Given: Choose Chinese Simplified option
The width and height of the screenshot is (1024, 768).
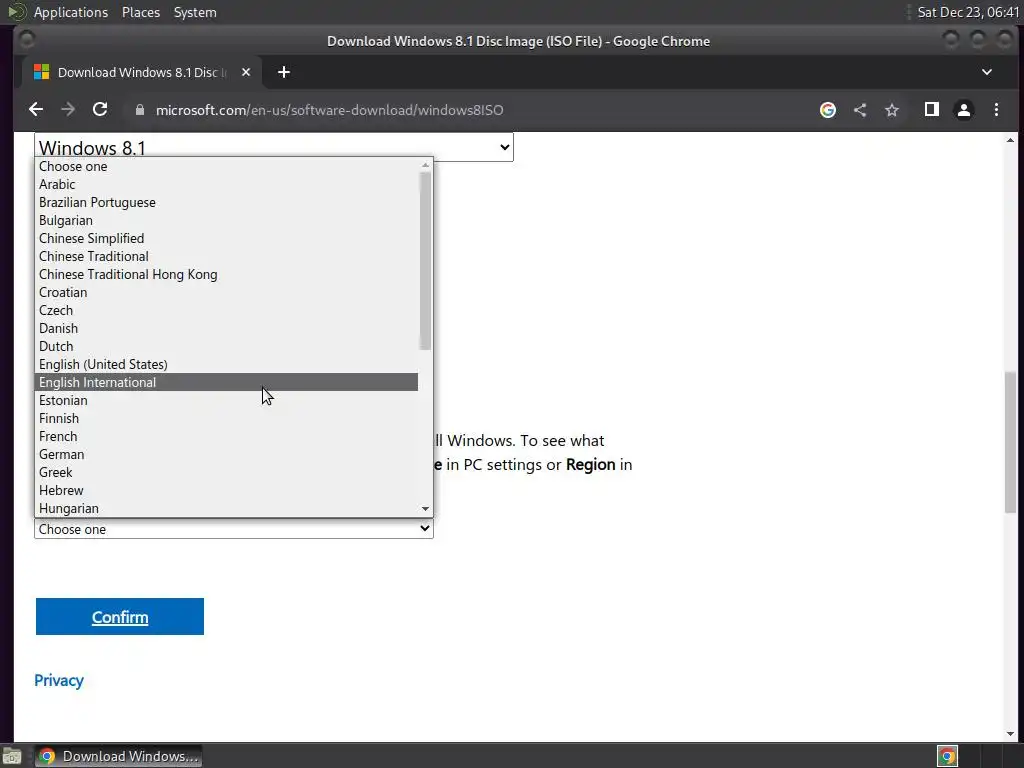Looking at the screenshot, I should [227, 238].
